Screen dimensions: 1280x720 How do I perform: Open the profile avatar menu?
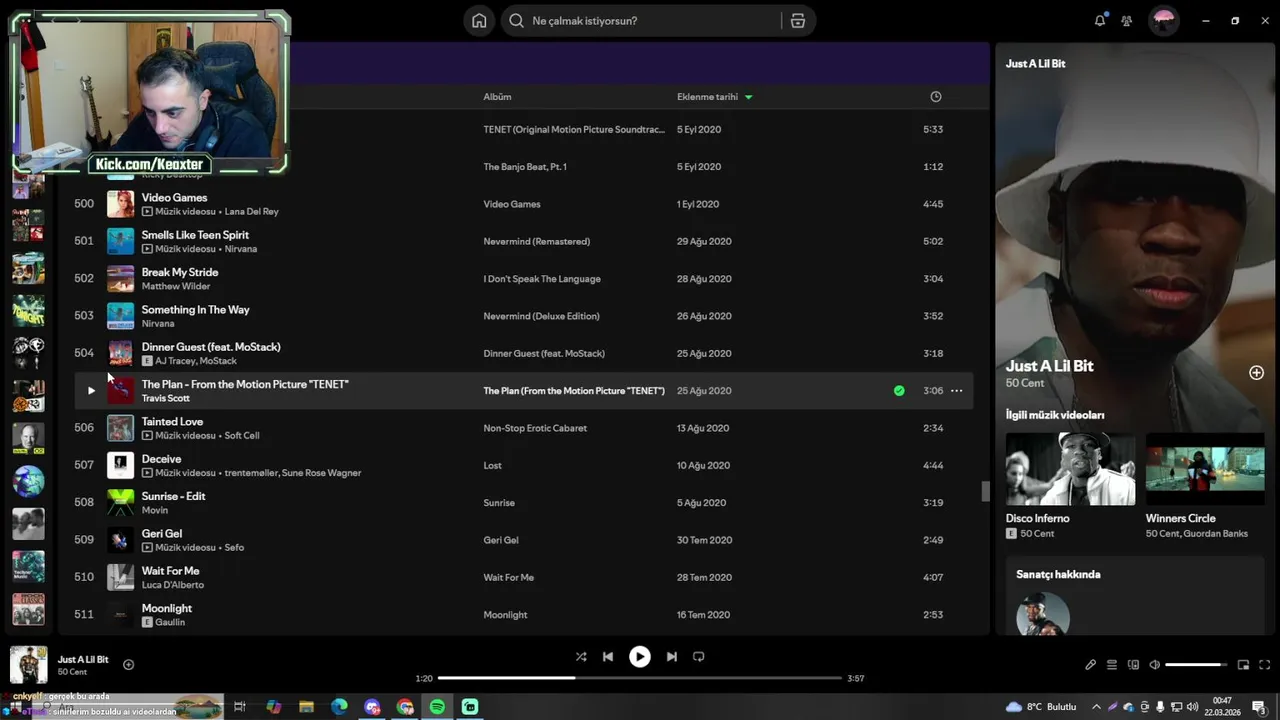tap(1163, 20)
